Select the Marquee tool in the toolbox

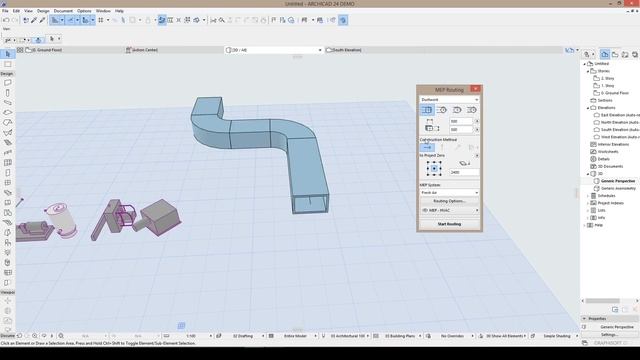[x=7, y=64]
